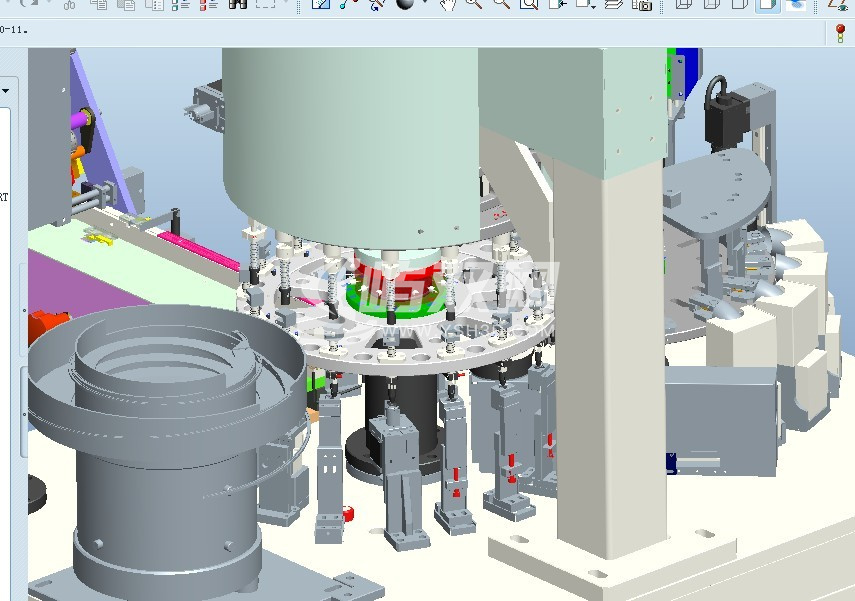
Task: Launch the View Manager icon
Action: (x=642, y=4)
